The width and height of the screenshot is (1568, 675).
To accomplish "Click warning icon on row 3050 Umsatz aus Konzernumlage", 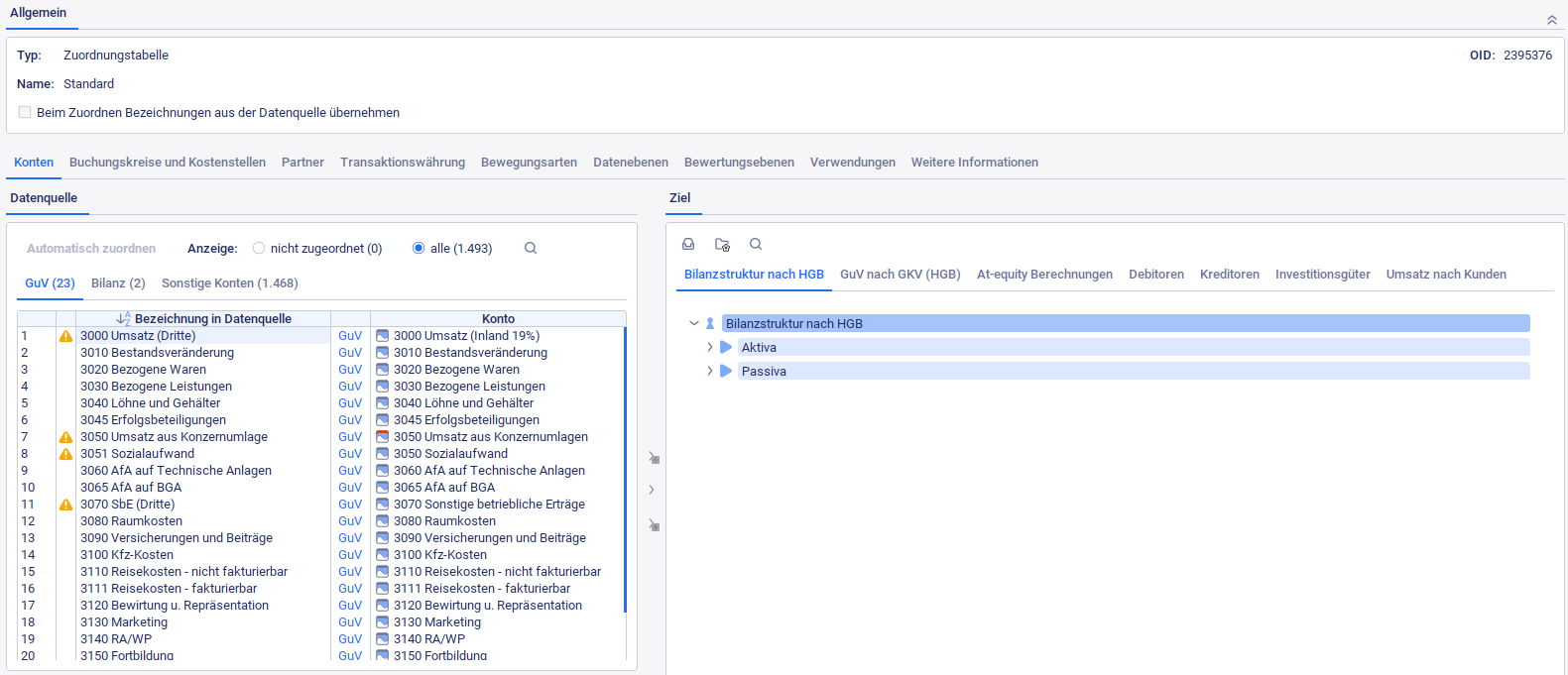I will (x=65, y=437).
